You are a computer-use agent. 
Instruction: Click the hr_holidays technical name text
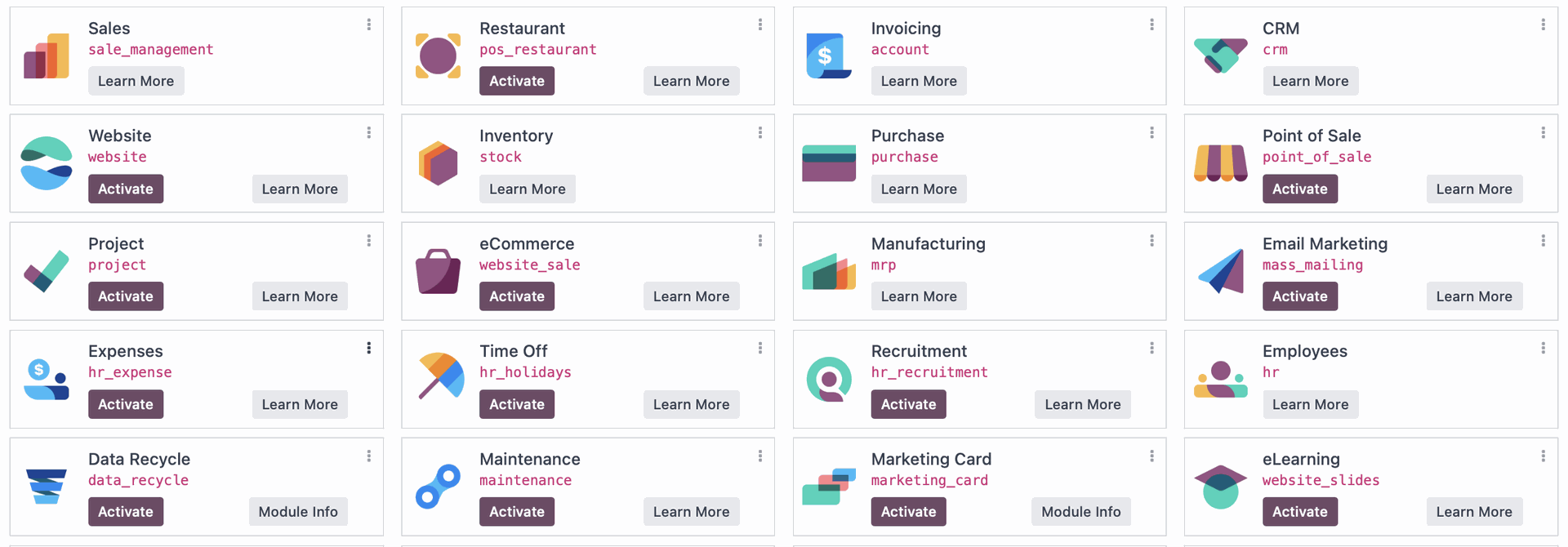[x=525, y=372]
